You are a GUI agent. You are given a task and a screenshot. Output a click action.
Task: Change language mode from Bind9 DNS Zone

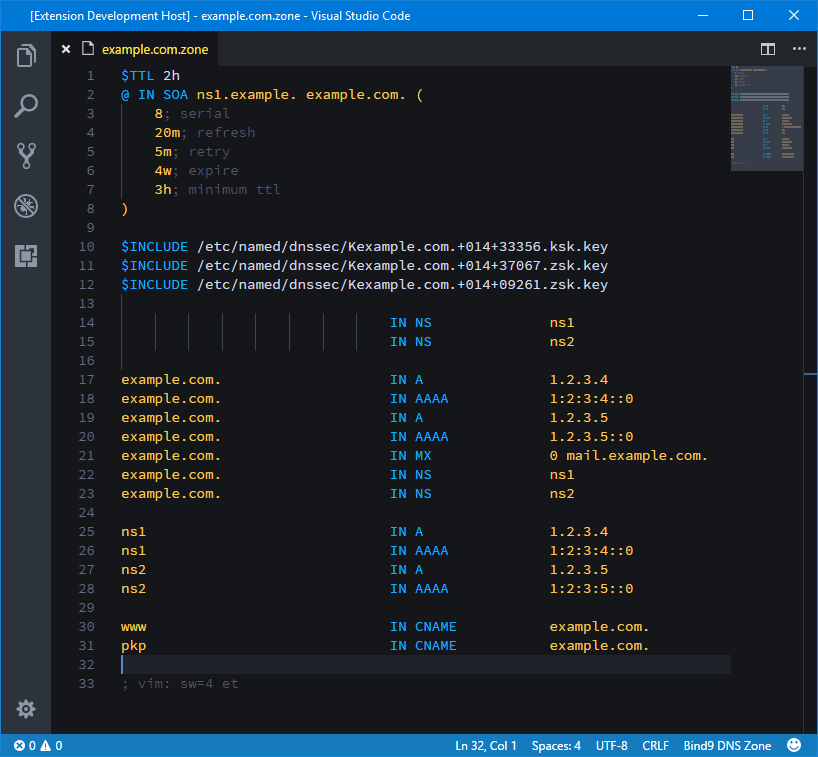click(727, 745)
